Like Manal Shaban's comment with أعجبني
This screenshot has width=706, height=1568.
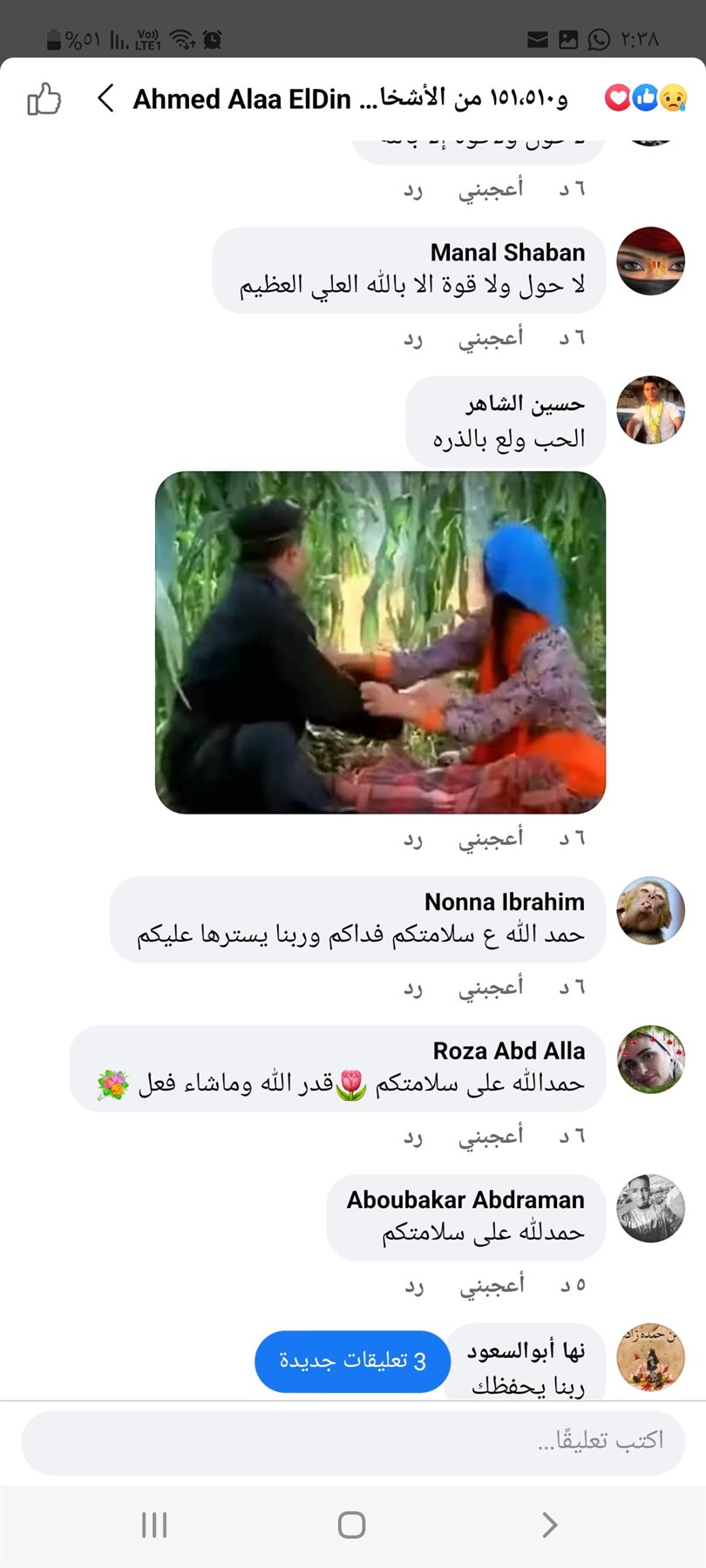tap(491, 337)
